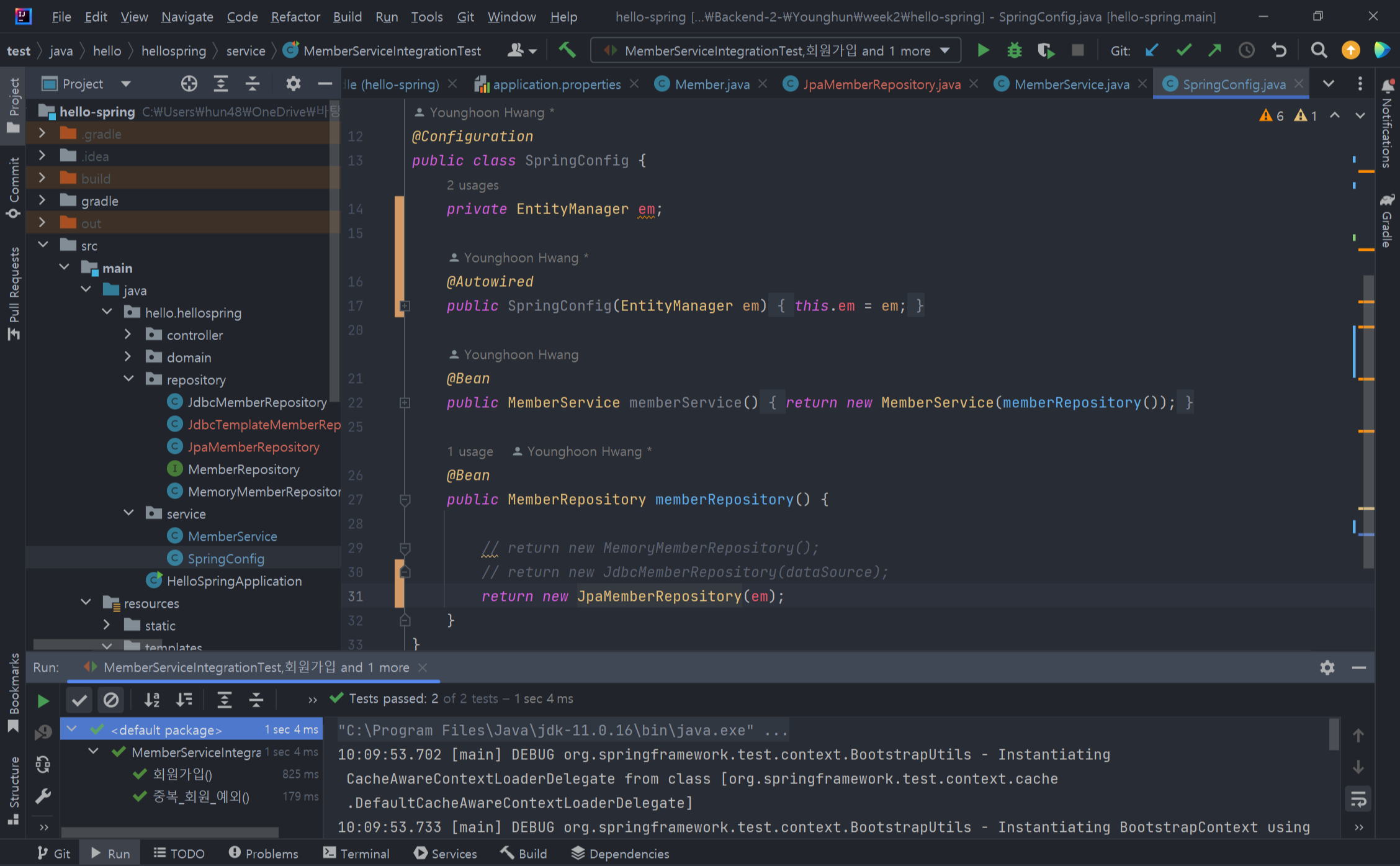Click the Git Update Project arrow

click(x=1152, y=50)
